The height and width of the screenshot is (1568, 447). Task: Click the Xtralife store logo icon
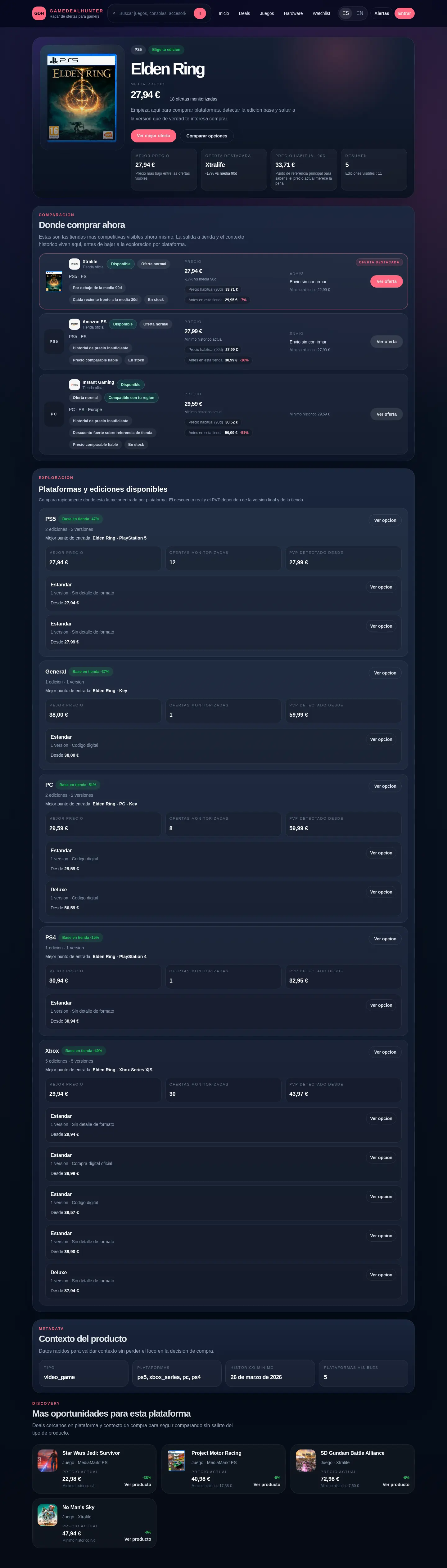coord(74,264)
